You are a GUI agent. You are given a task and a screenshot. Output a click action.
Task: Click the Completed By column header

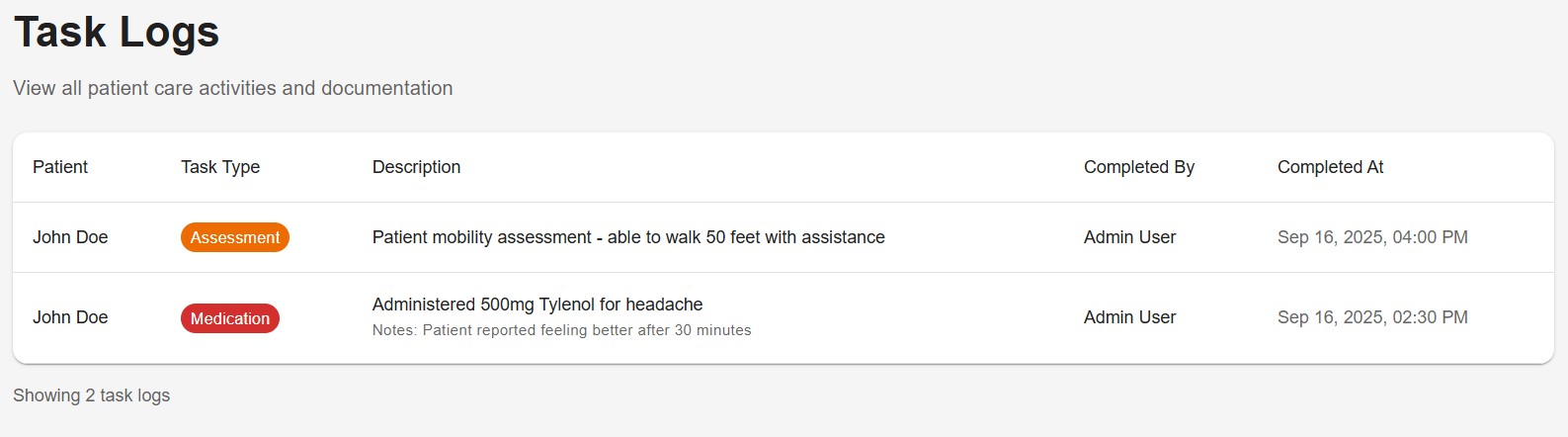point(1138,167)
